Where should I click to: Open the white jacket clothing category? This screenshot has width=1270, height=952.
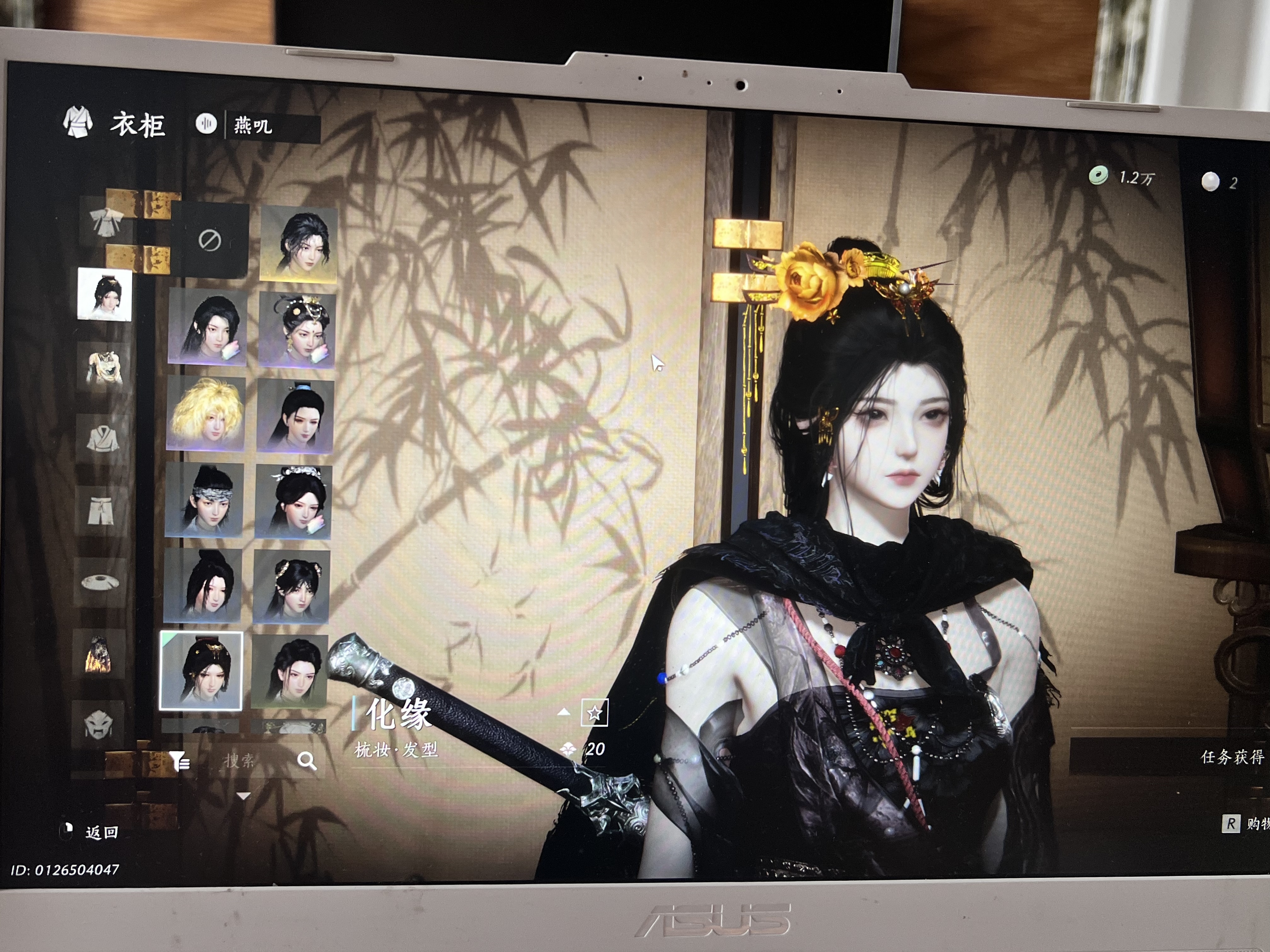click(103, 439)
